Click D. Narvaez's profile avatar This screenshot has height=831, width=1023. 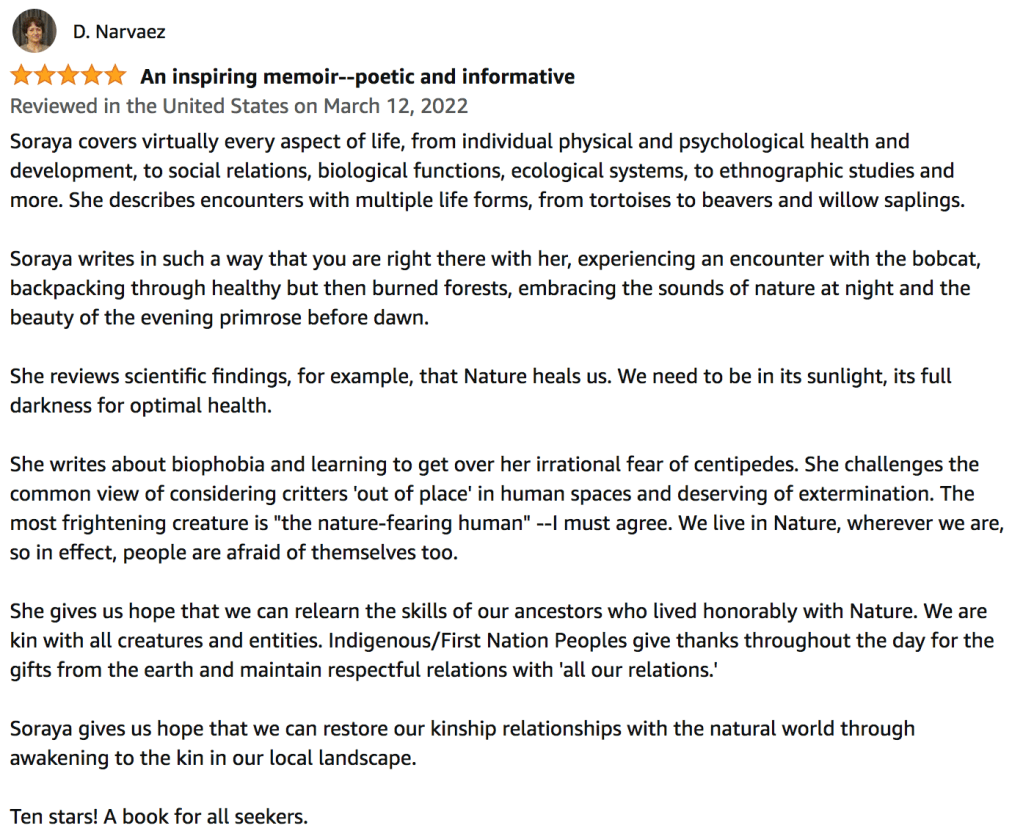[x=34, y=31]
